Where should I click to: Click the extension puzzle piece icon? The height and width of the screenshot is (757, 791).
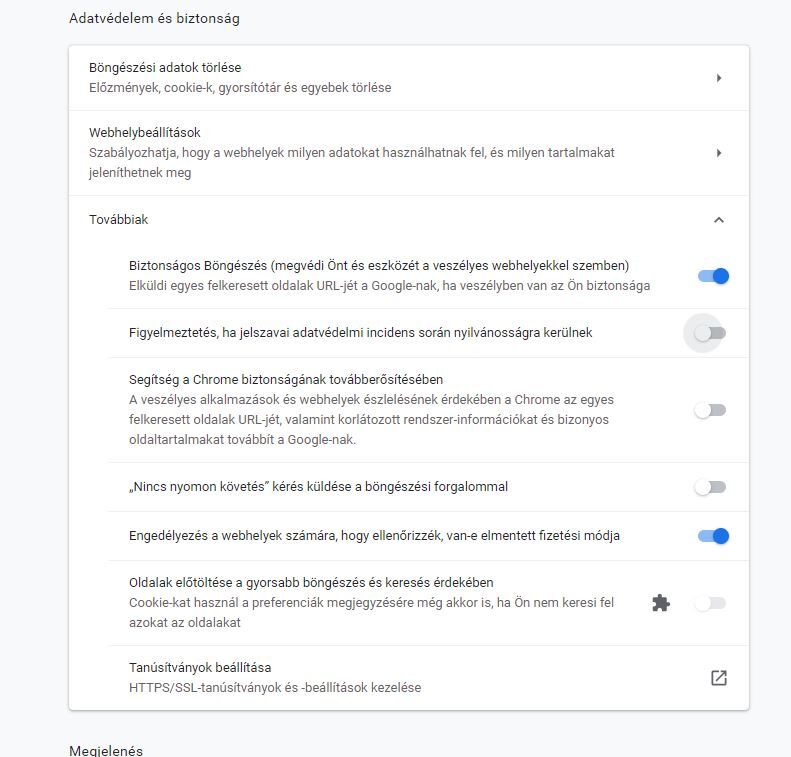660,603
